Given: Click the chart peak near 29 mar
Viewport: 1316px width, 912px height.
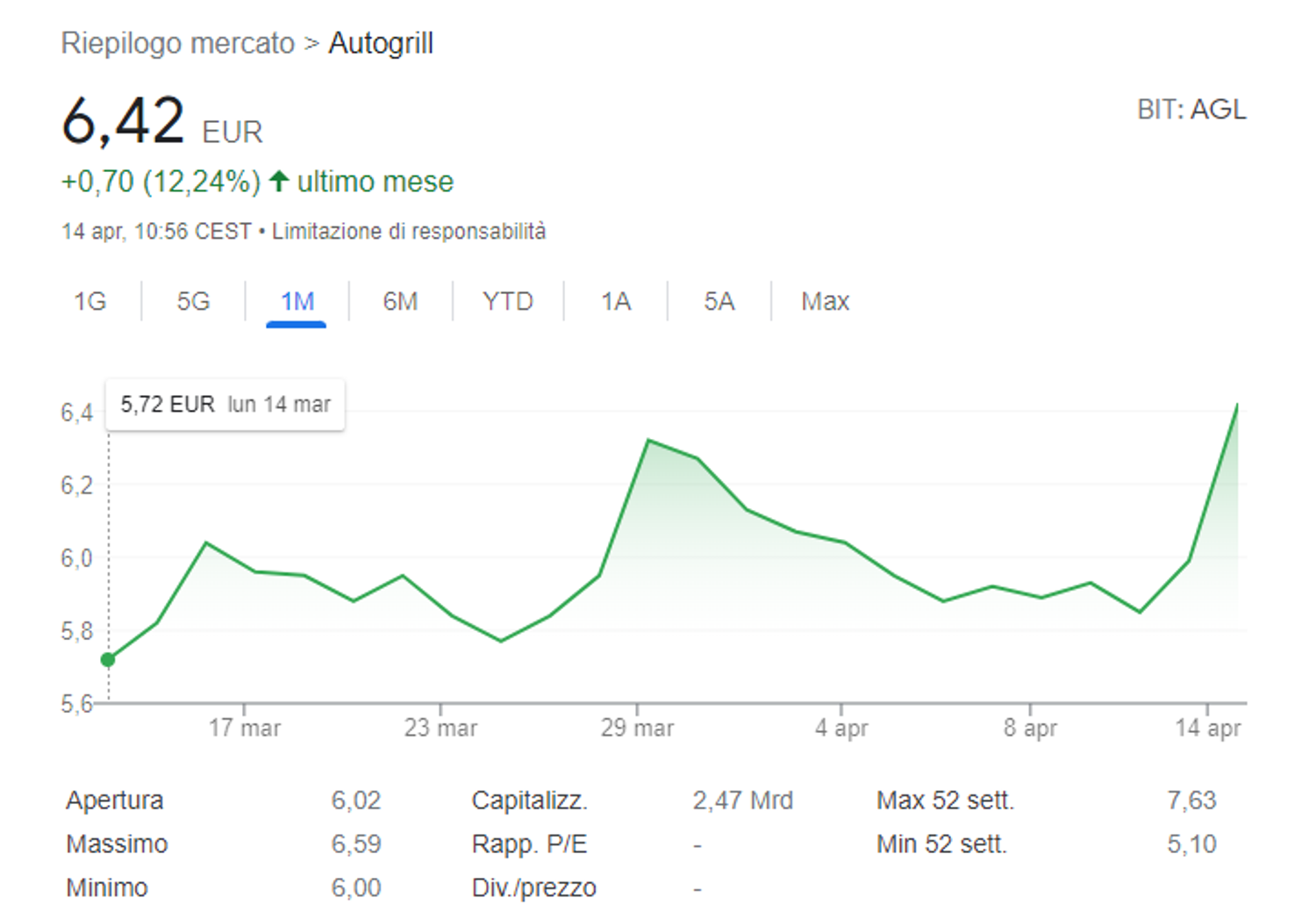Looking at the screenshot, I should pyautogui.click(x=648, y=440).
